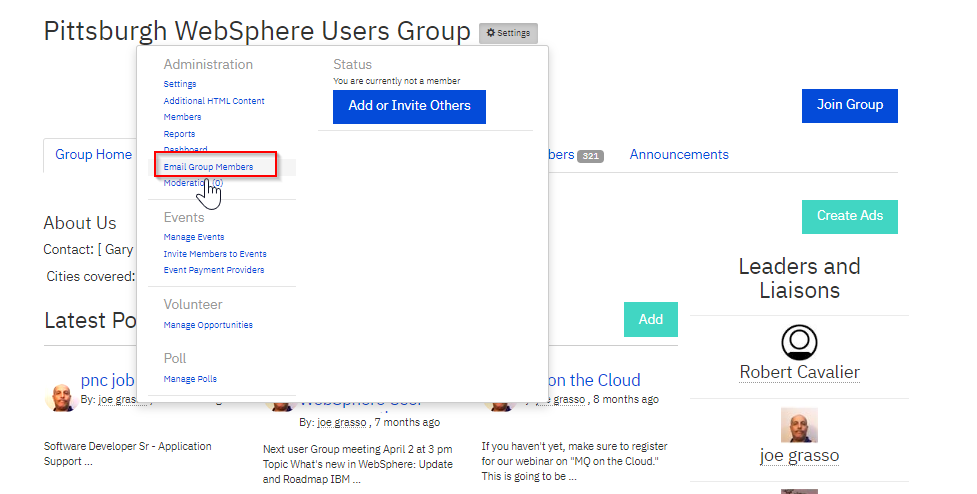Open Manage Opportunities under Volunteer
The height and width of the screenshot is (494, 977).
208,325
